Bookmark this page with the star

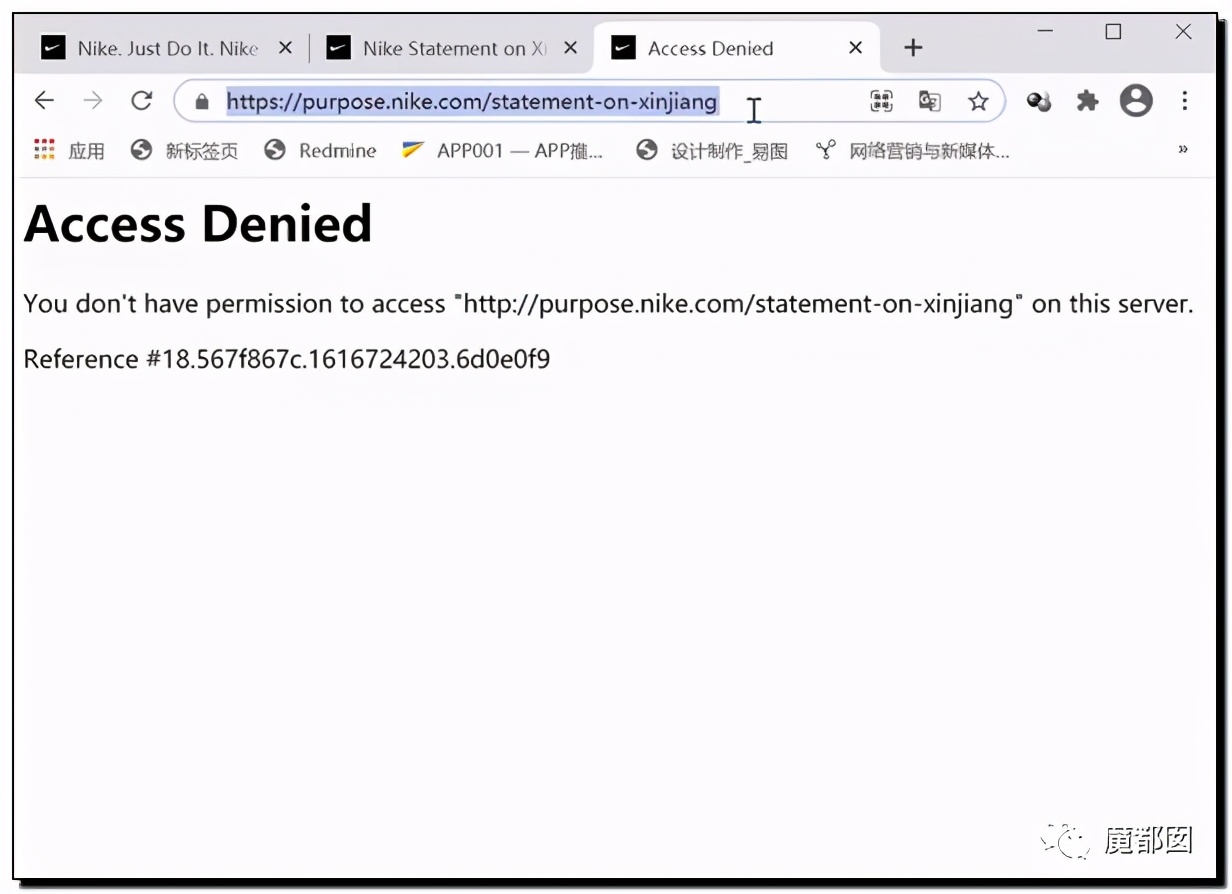(x=978, y=101)
